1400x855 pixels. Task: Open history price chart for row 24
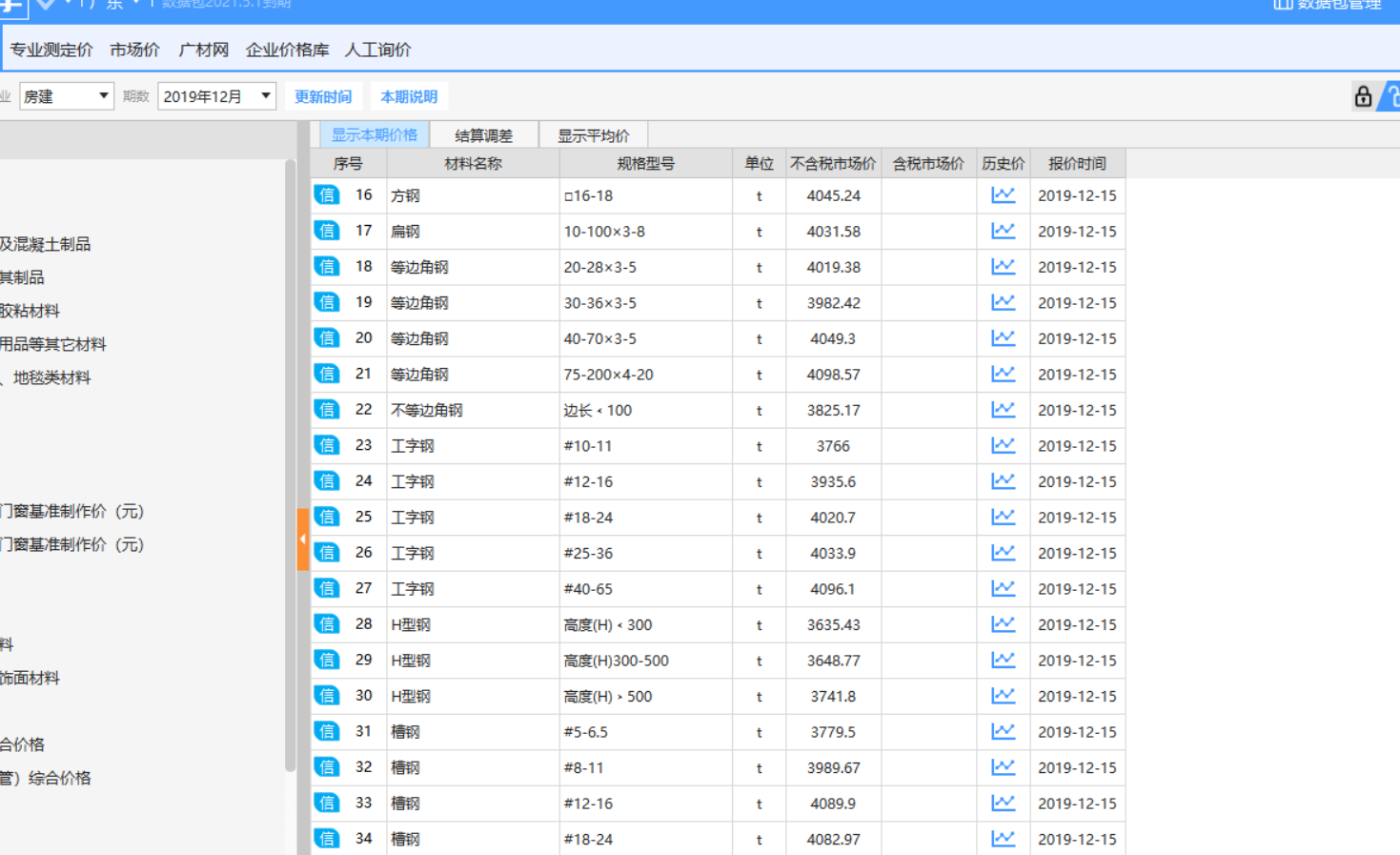click(1003, 481)
